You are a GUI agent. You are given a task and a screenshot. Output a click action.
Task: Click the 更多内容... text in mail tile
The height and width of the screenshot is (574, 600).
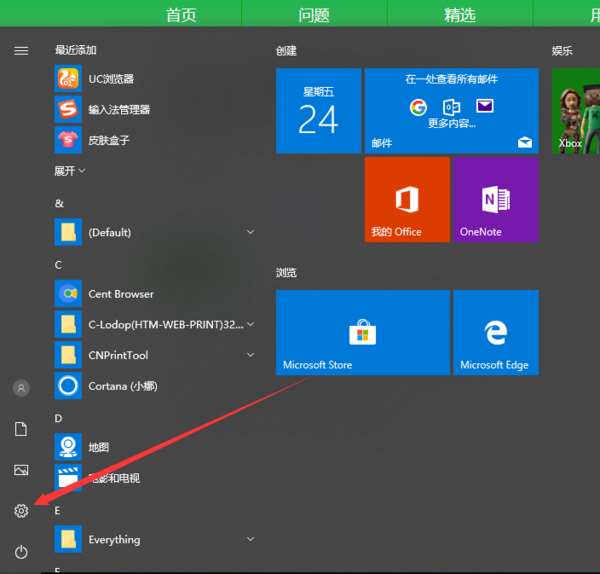point(452,123)
